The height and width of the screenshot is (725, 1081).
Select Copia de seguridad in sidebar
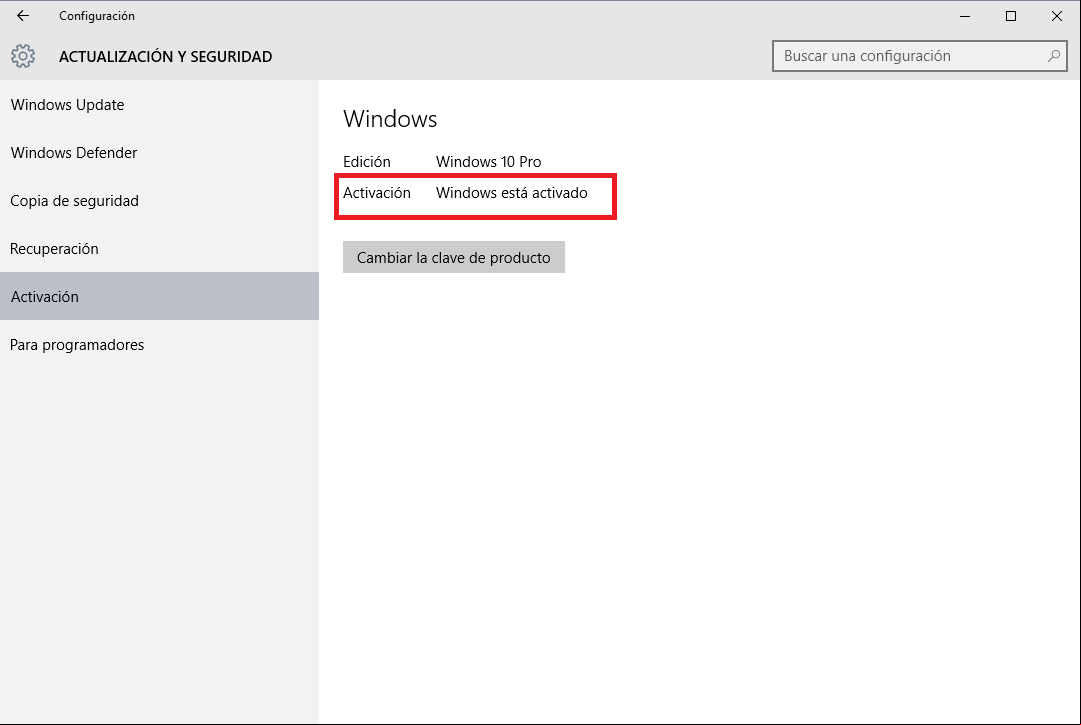pos(159,201)
